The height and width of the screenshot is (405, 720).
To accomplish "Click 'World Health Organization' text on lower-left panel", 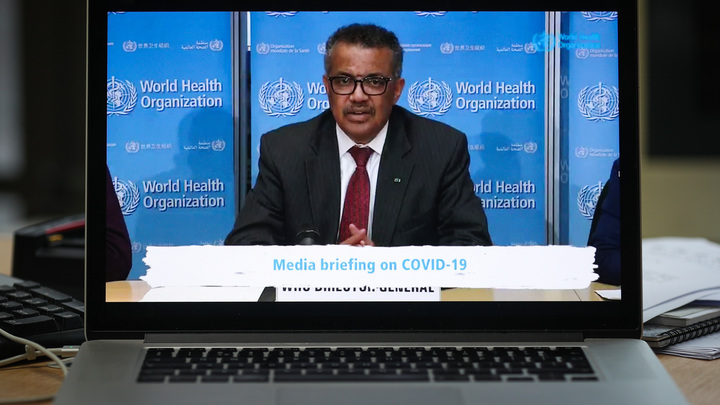I will tap(182, 194).
